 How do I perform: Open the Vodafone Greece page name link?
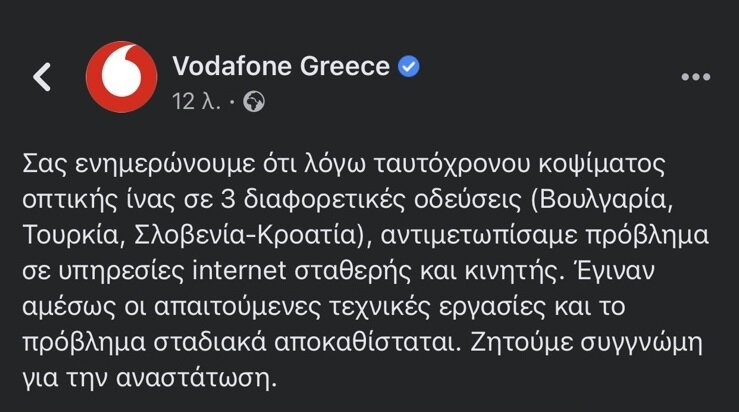pyautogui.click(x=281, y=66)
